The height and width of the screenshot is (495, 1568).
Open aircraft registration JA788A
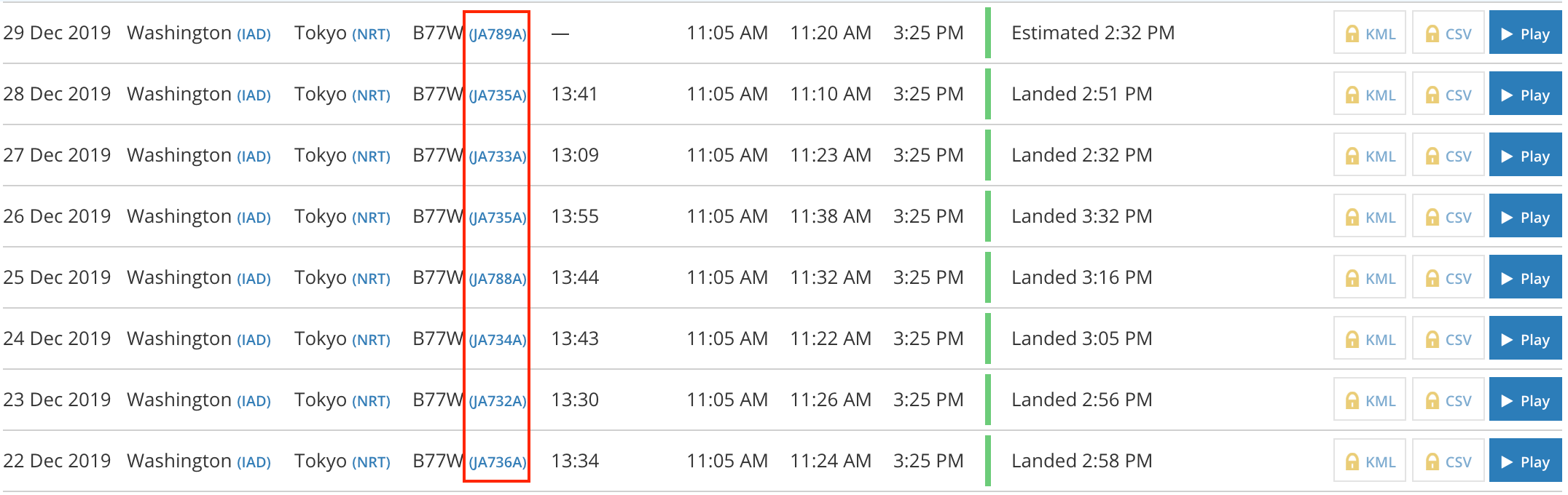click(498, 279)
